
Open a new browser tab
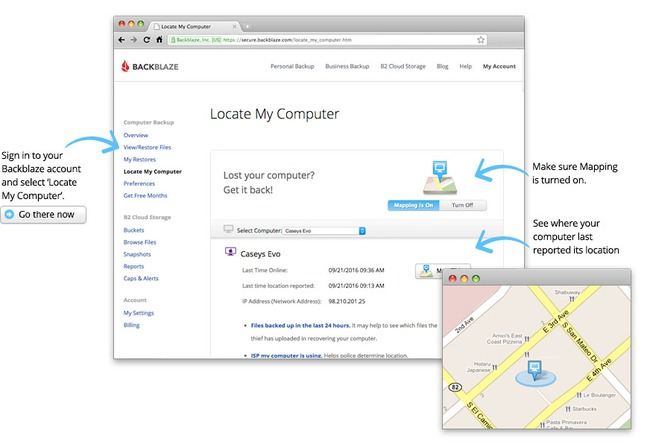point(247,26)
